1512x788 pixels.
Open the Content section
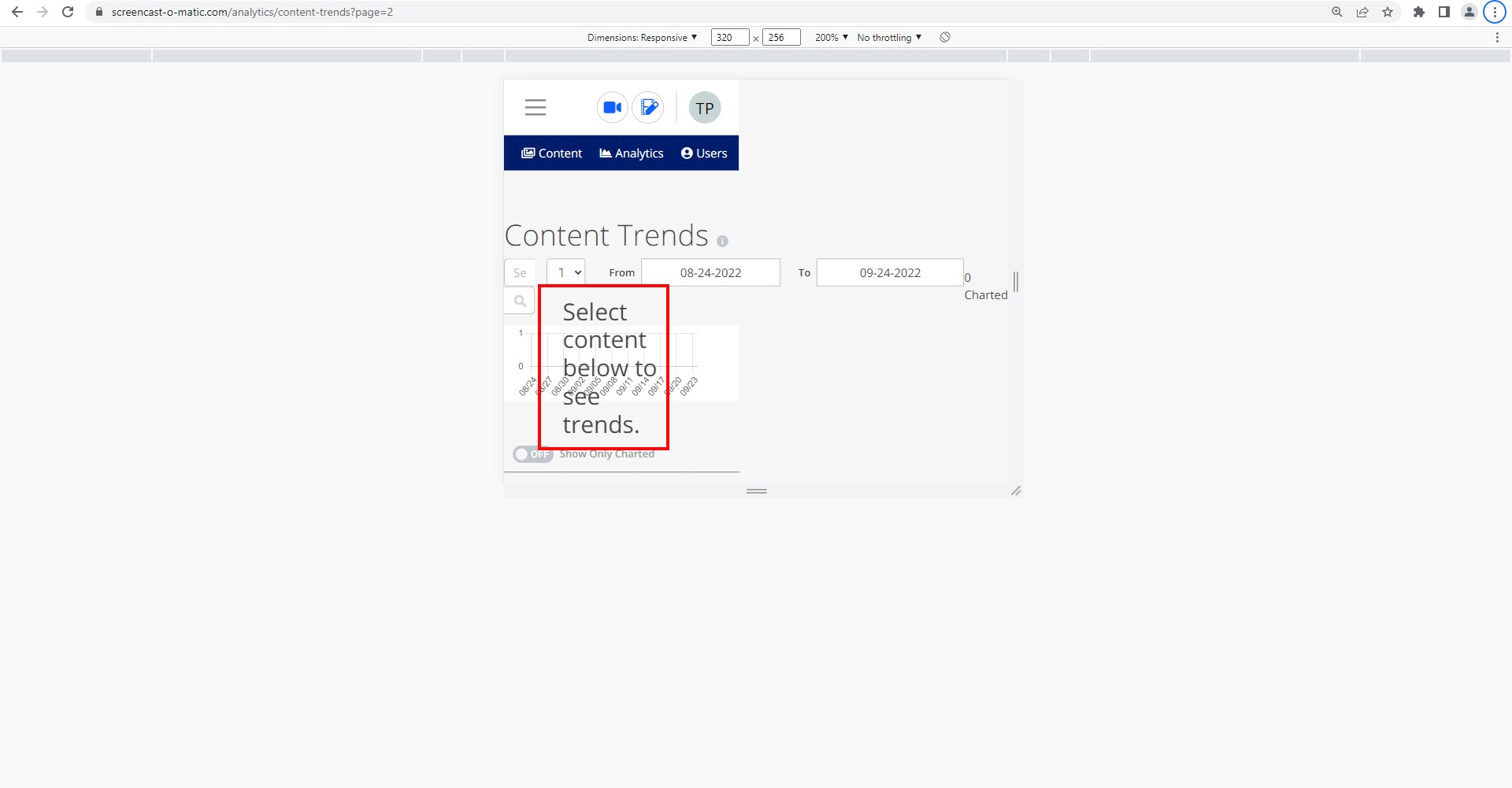click(x=551, y=153)
